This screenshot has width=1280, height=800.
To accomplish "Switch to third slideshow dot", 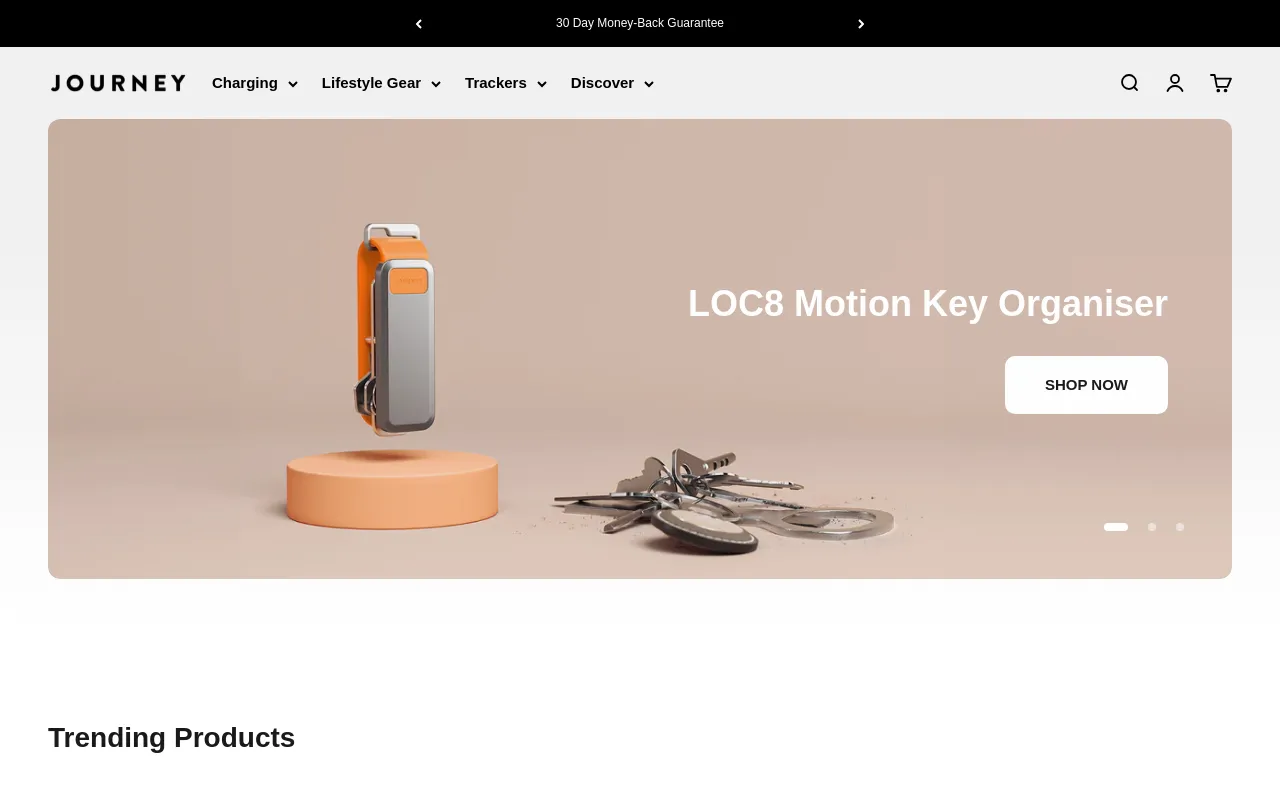I will pos(1180,527).
